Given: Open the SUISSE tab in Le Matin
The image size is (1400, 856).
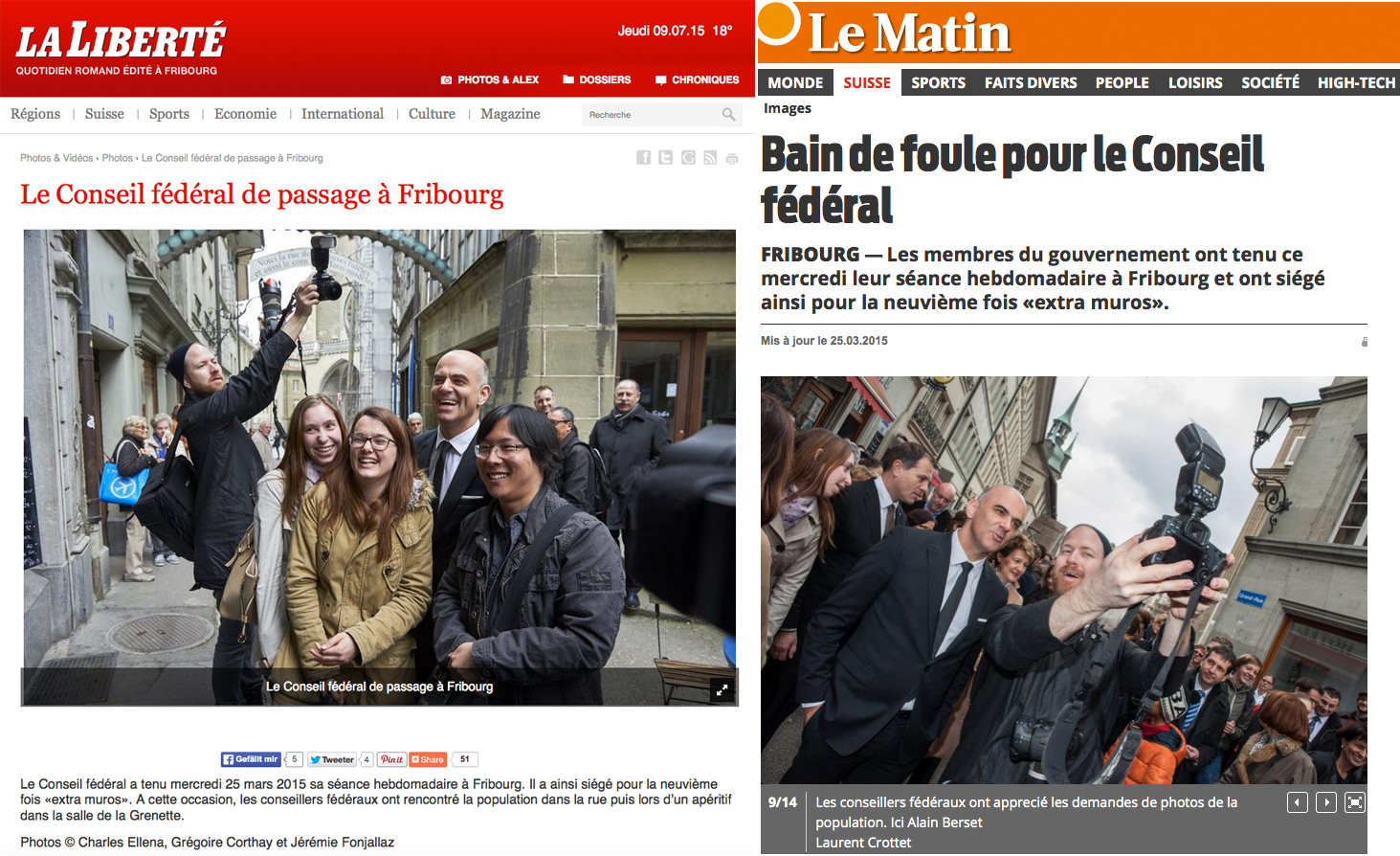Looking at the screenshot, I should pyautogui.click(x=867, y=83).
